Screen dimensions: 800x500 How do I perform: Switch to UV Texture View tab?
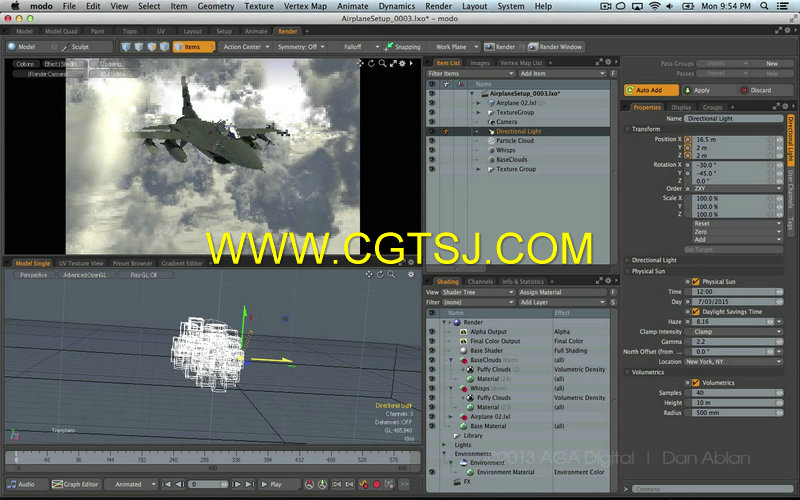[x=81, y=263]
